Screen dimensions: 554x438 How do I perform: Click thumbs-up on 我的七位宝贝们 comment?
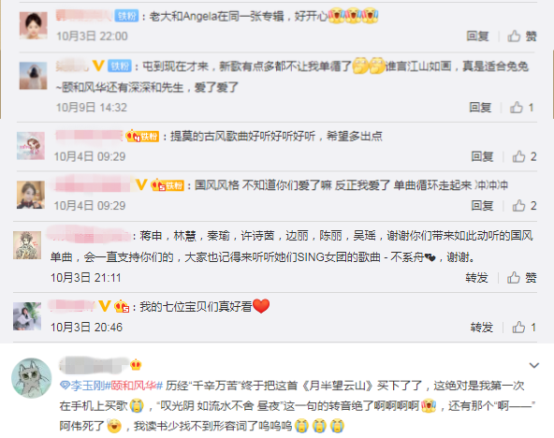524,327
